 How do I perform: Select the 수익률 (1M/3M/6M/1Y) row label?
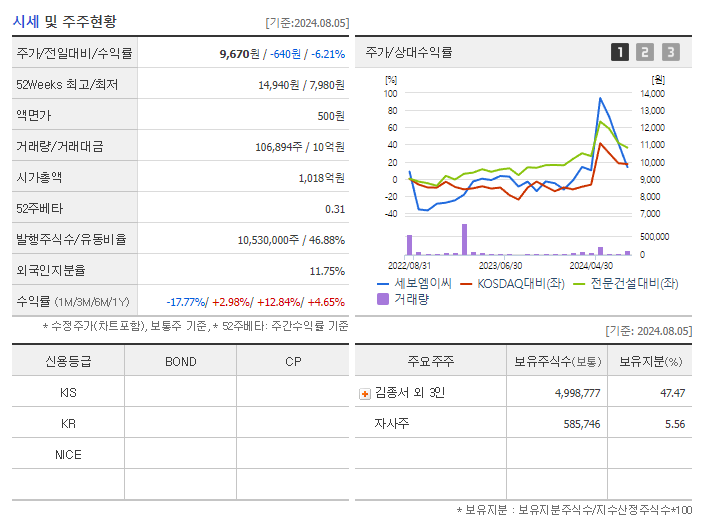(73, 302)
